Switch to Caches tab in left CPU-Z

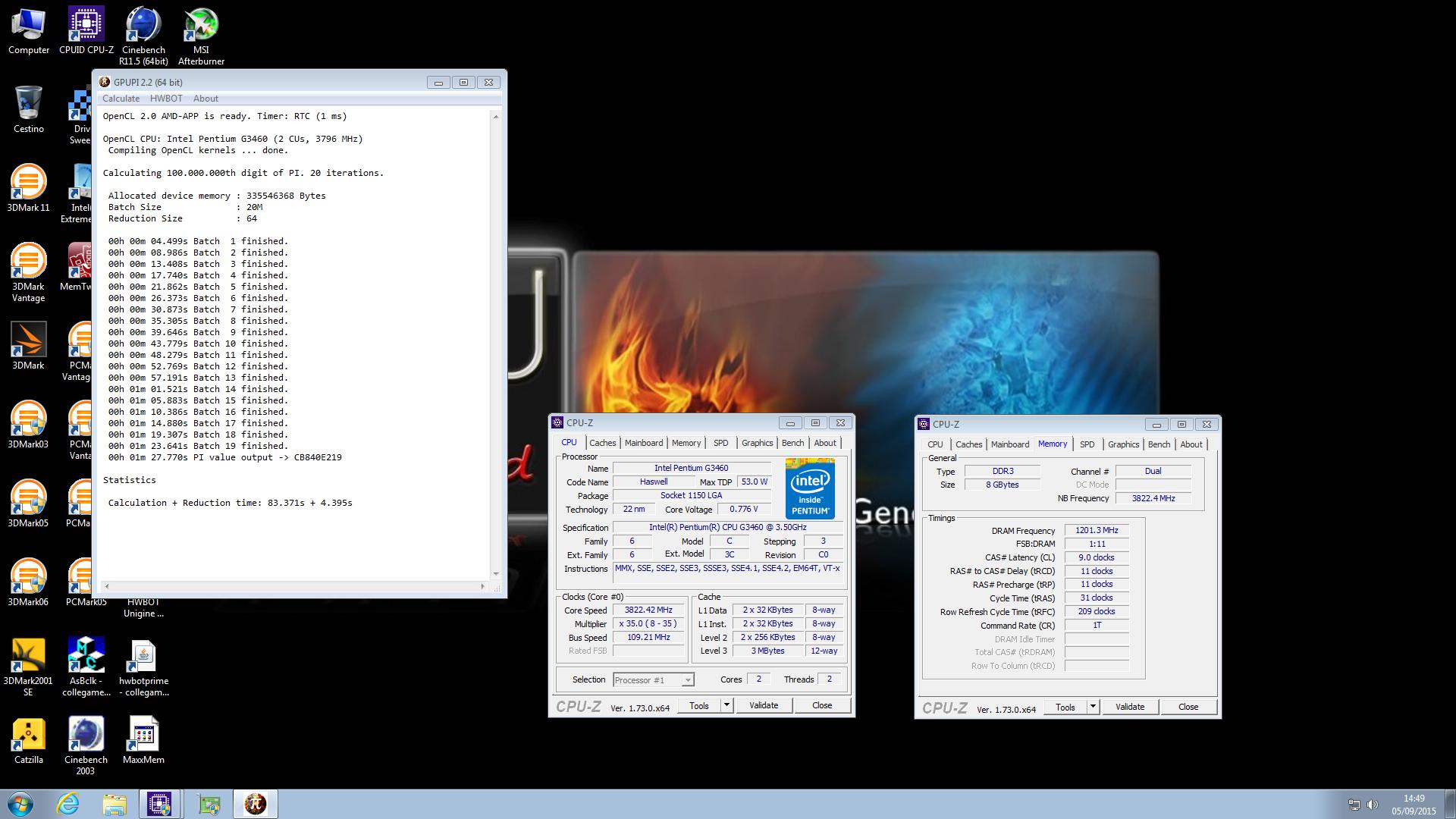tap(603, 443)
